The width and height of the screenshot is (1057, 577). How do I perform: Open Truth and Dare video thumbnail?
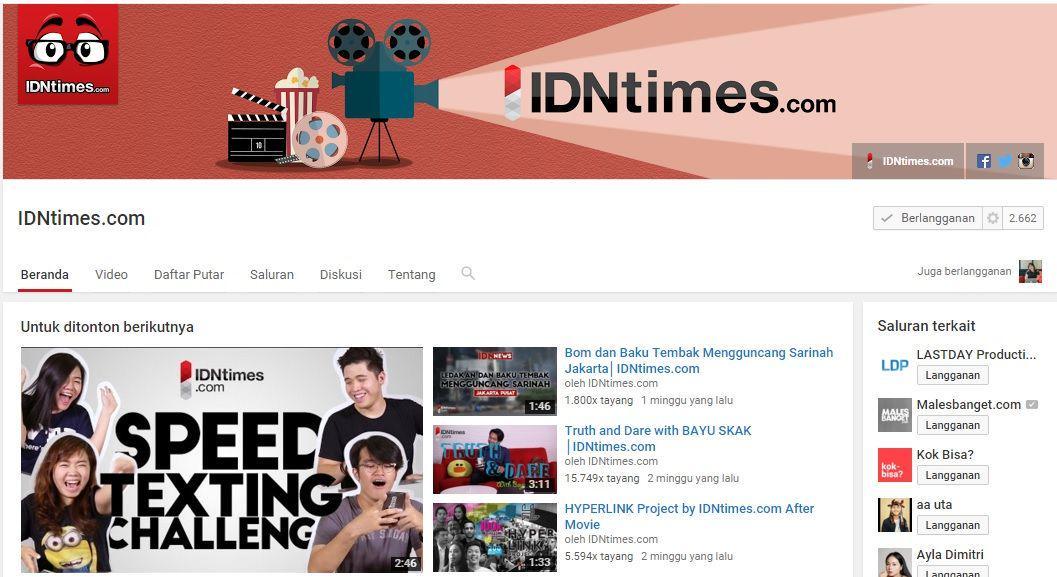coord(495,459)
